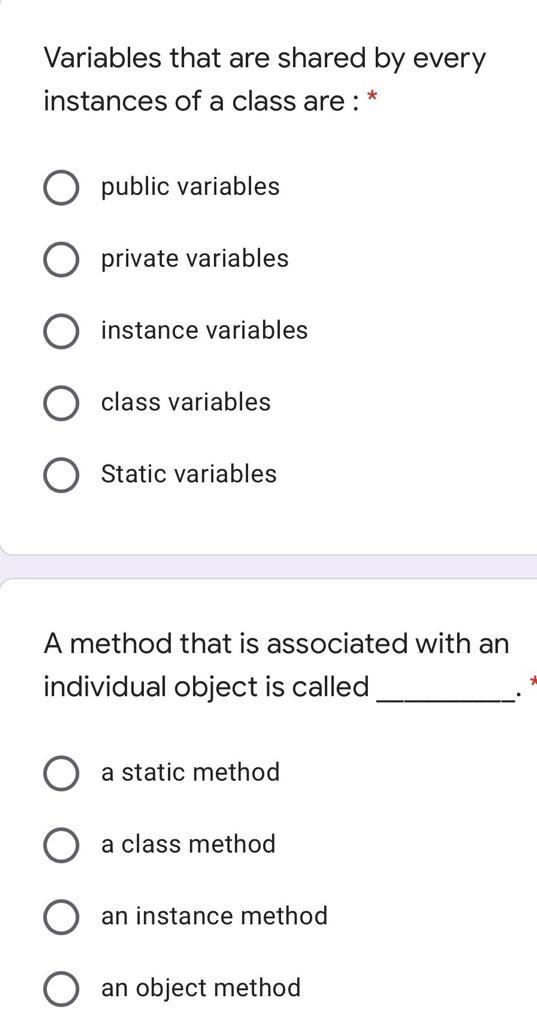Click the 'a static method' answer text
Image resolution: width=537 pixels, height=1024 pixels.
point(190,773)
